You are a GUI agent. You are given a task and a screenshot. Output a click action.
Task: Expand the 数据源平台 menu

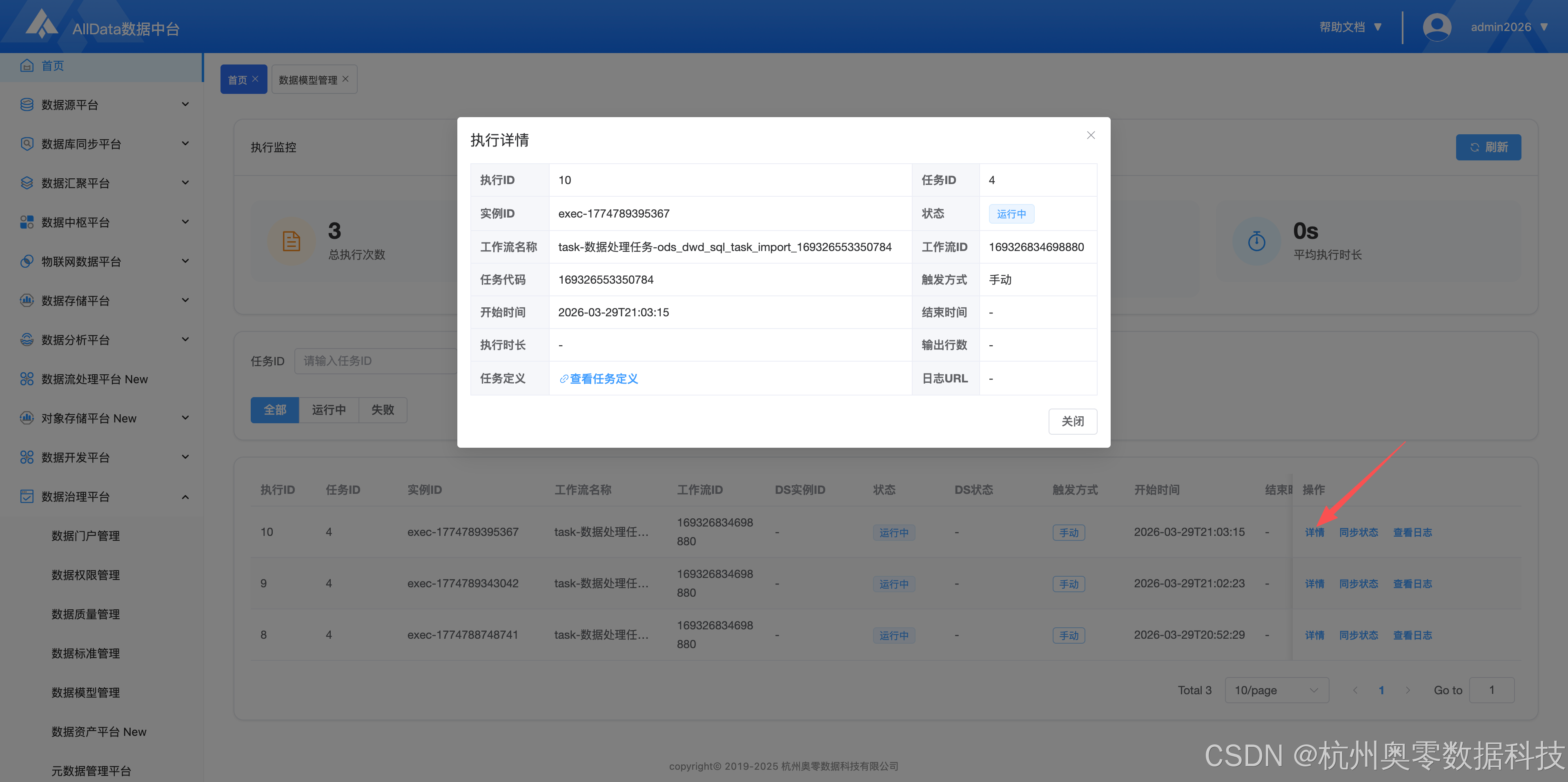(x=185, y=104)
